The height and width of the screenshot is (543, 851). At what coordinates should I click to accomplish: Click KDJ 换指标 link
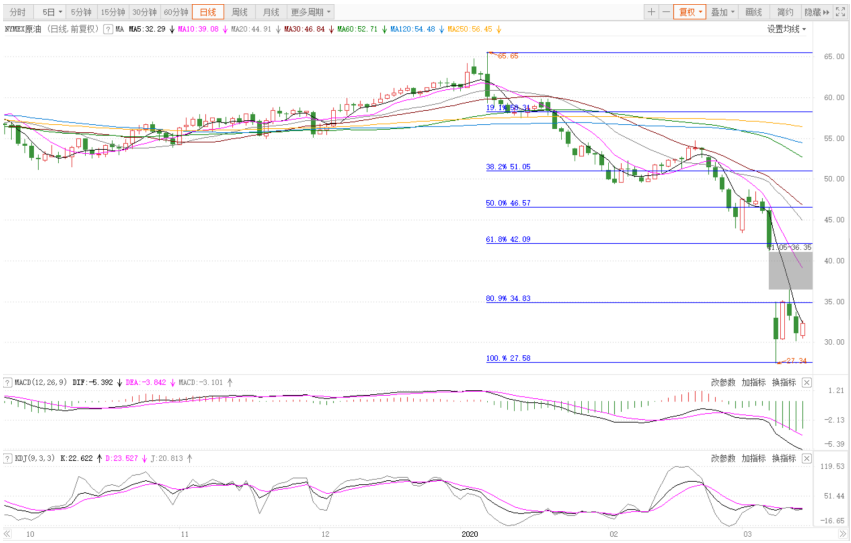click(784, 459)
